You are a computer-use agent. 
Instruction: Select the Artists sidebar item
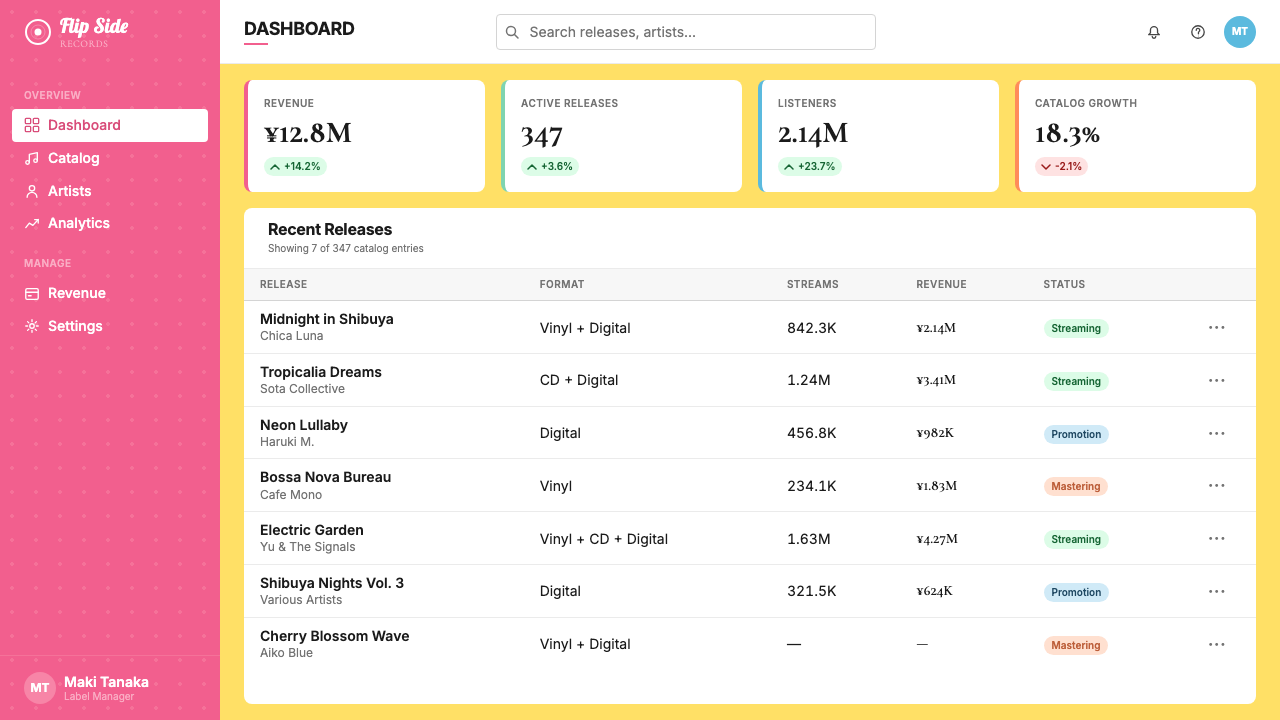(110, 191)
